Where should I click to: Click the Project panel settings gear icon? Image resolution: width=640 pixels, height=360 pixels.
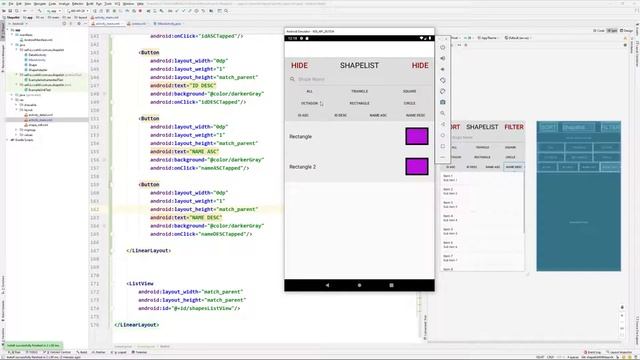coord(78,24)
